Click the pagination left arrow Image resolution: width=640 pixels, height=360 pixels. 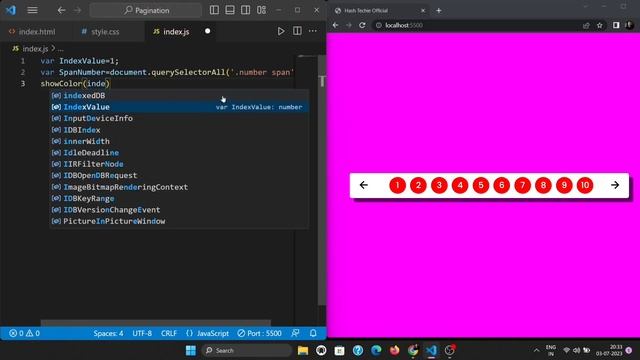(364, 185)
